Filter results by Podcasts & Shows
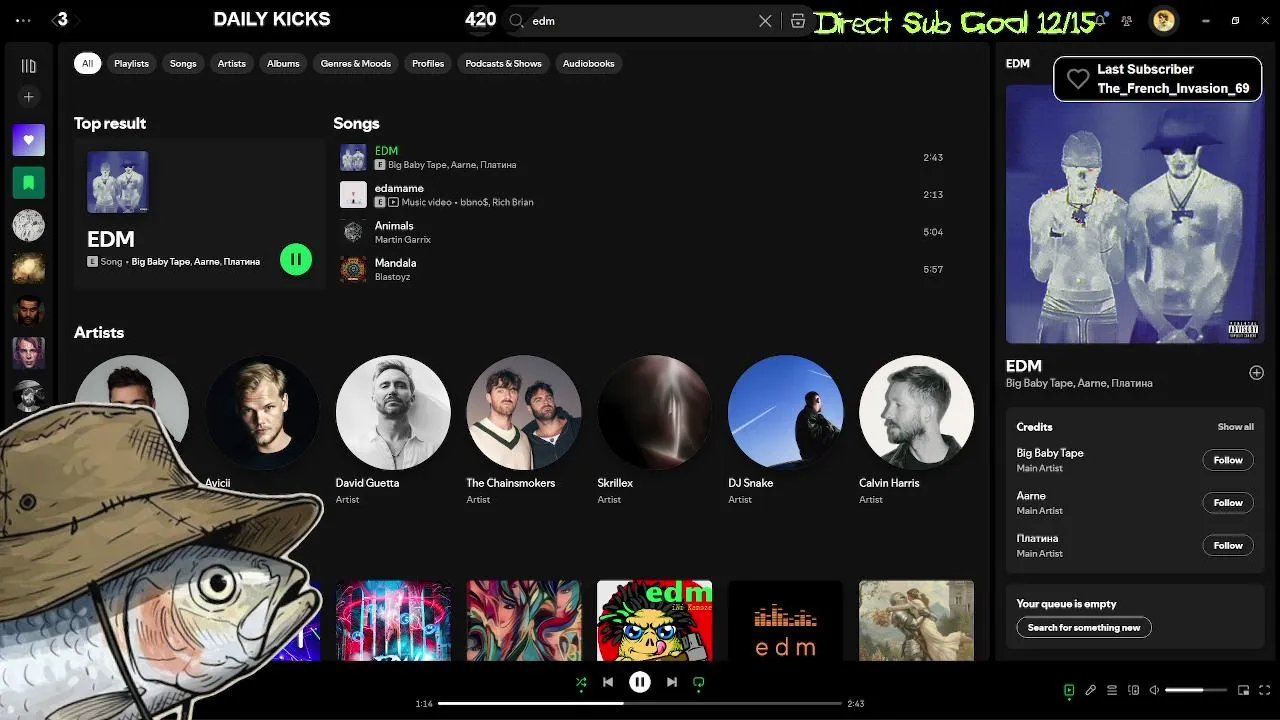Viewport: 1280px width, 720px height. point(503,63)
